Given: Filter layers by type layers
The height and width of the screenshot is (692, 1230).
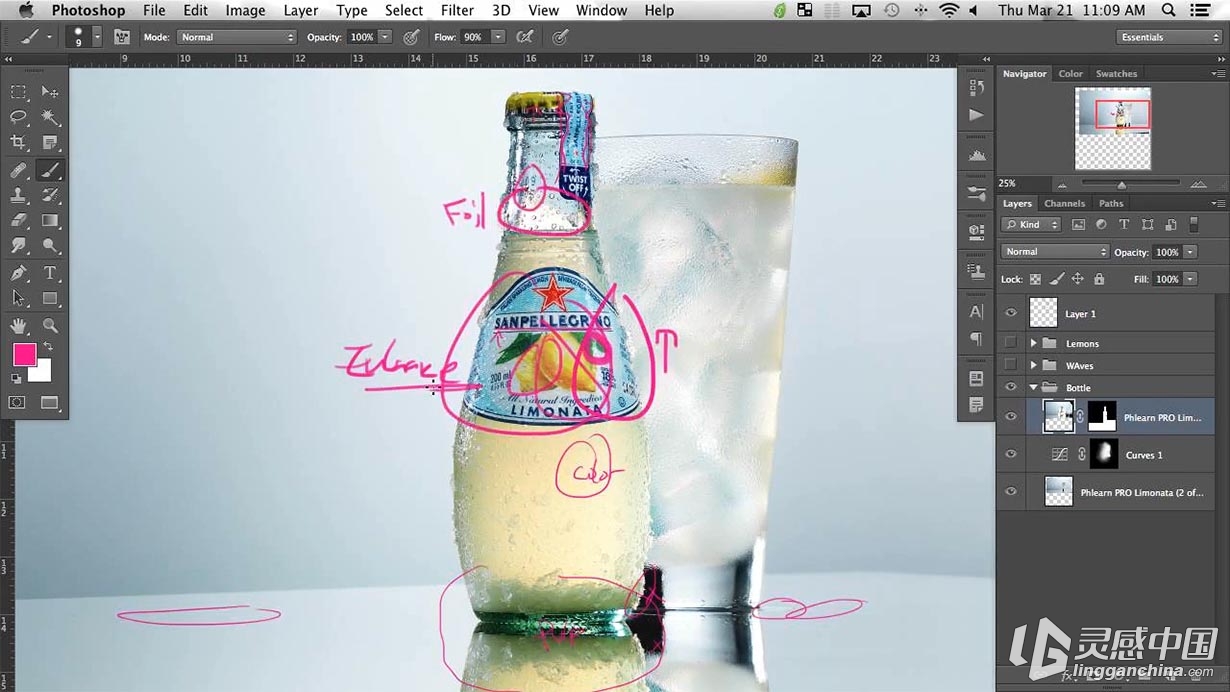Looking at the screenshot, I should 1124,225.
